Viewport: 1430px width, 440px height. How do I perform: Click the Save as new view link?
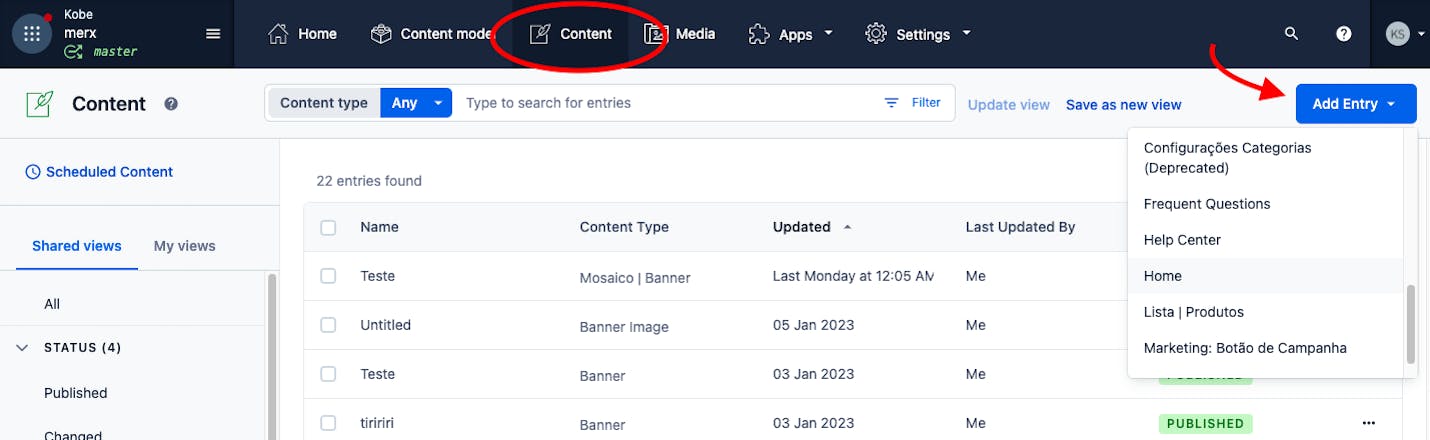coord(1123,104)
